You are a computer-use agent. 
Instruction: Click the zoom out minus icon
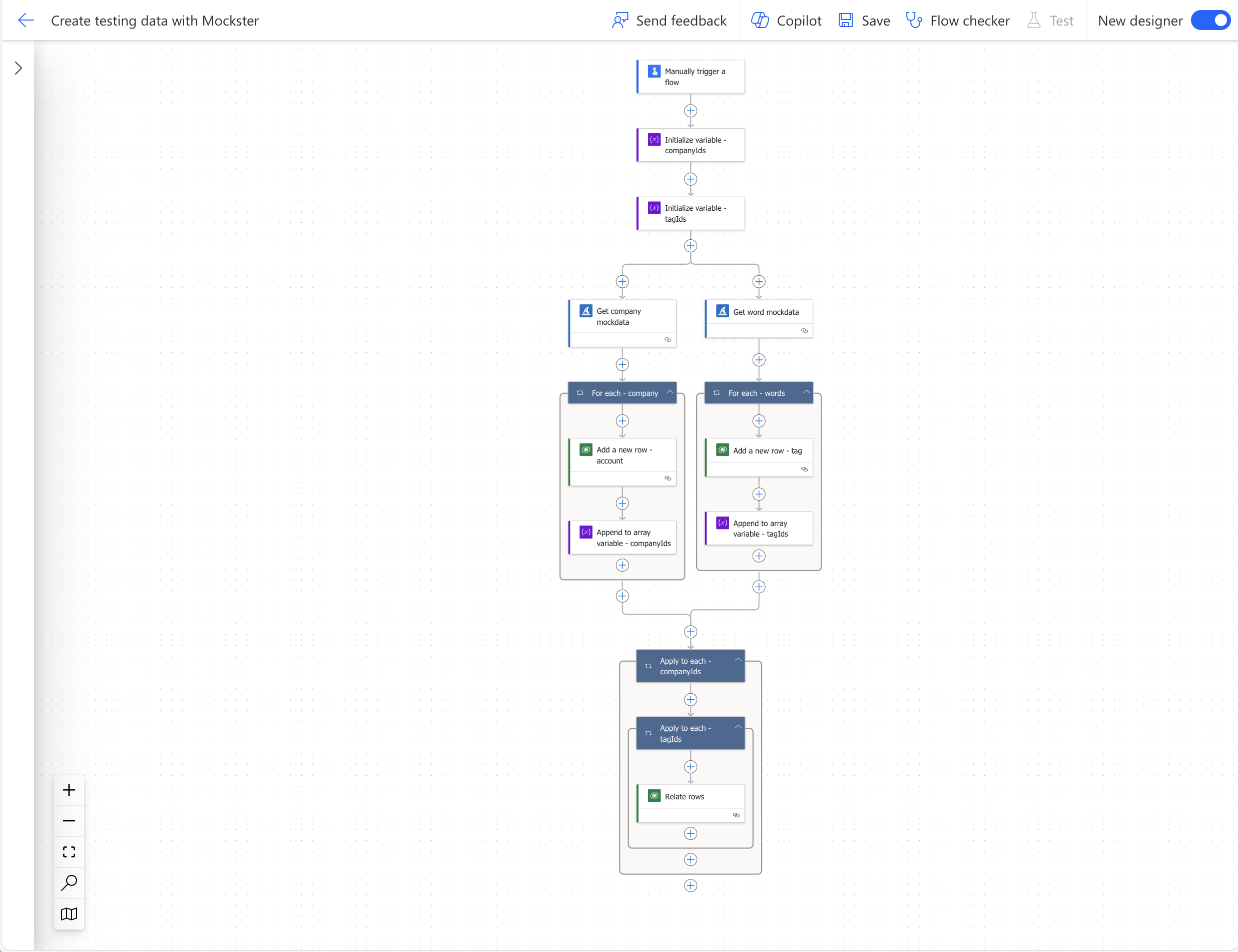click(69, 820)
